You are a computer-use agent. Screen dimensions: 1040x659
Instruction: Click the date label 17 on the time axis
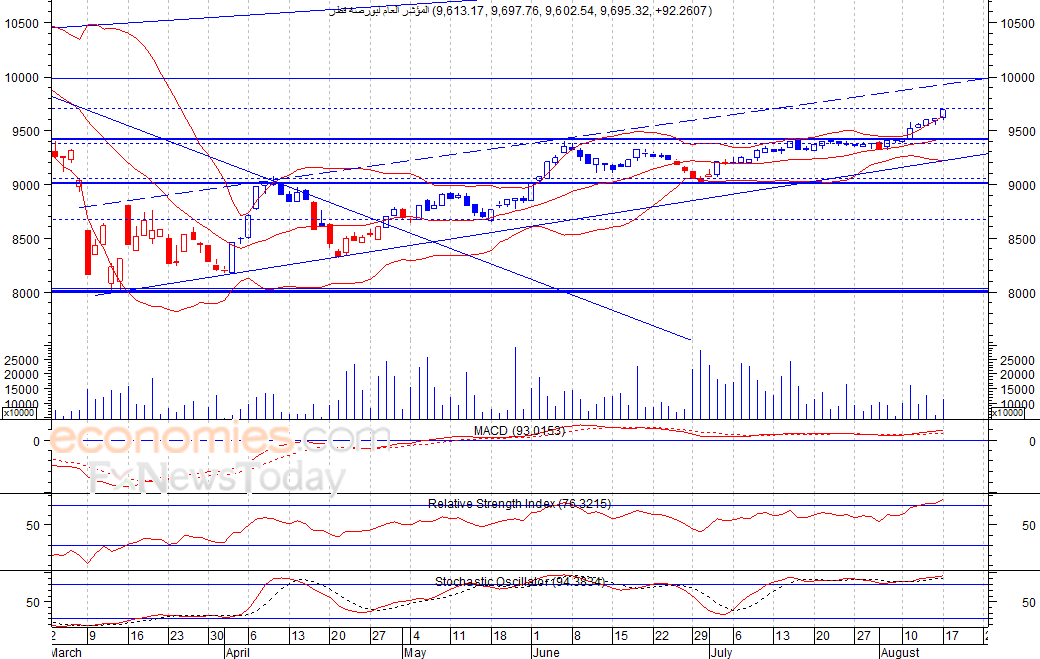(951, 636)
